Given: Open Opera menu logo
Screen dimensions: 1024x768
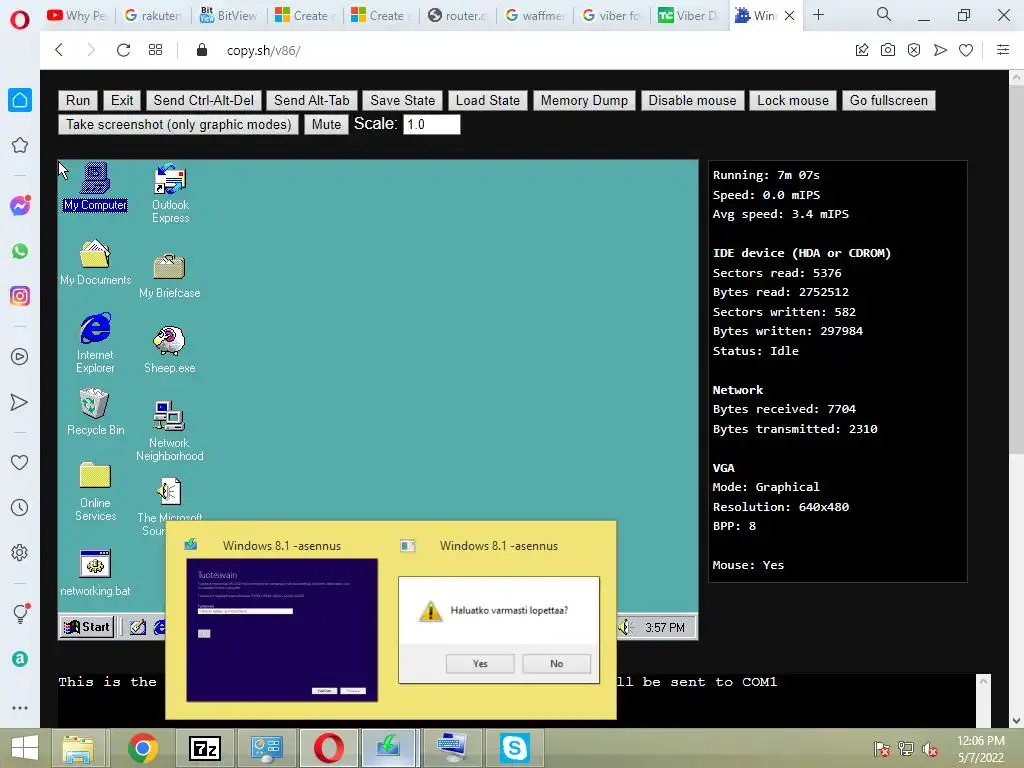Looking at the screenshot, I should (x=20, y=20).
